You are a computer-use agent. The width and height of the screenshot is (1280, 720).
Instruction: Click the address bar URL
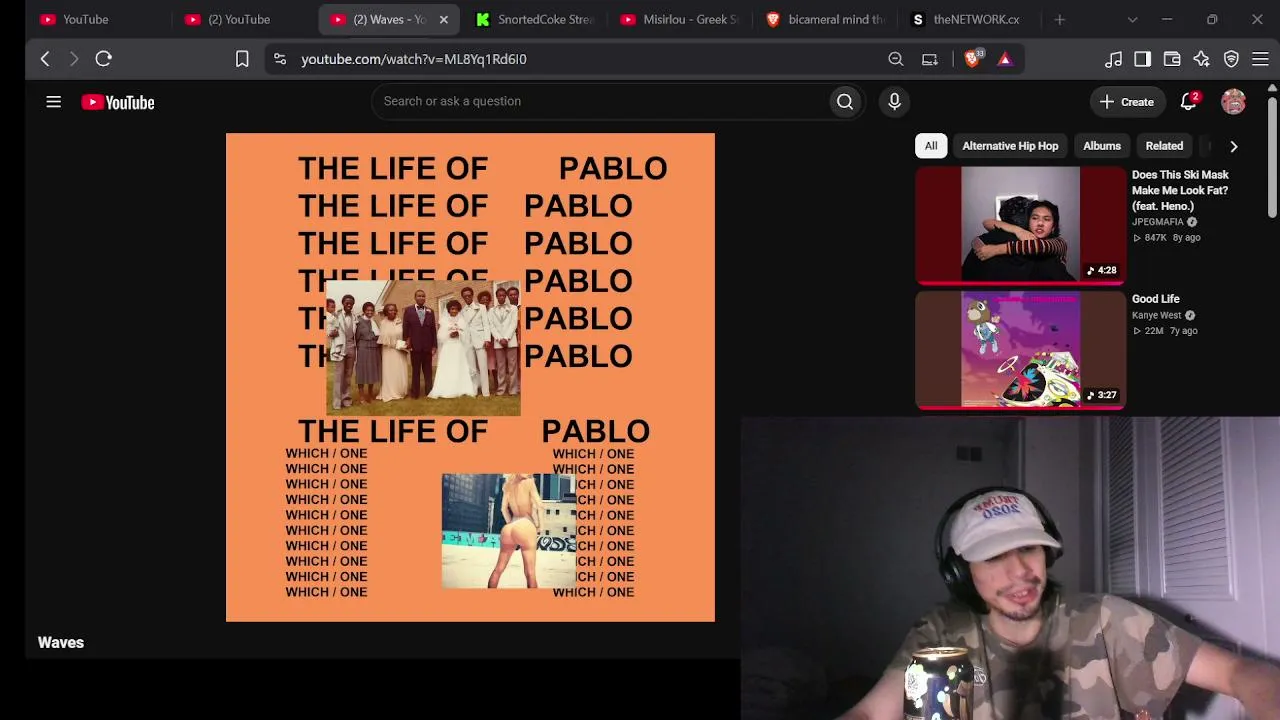click(414, 59)
